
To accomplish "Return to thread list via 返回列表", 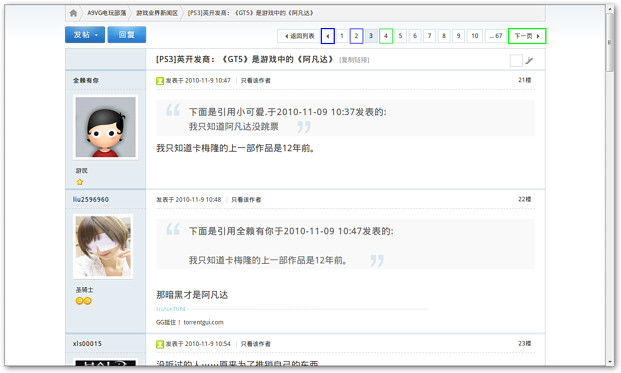I will click(299, 36).
